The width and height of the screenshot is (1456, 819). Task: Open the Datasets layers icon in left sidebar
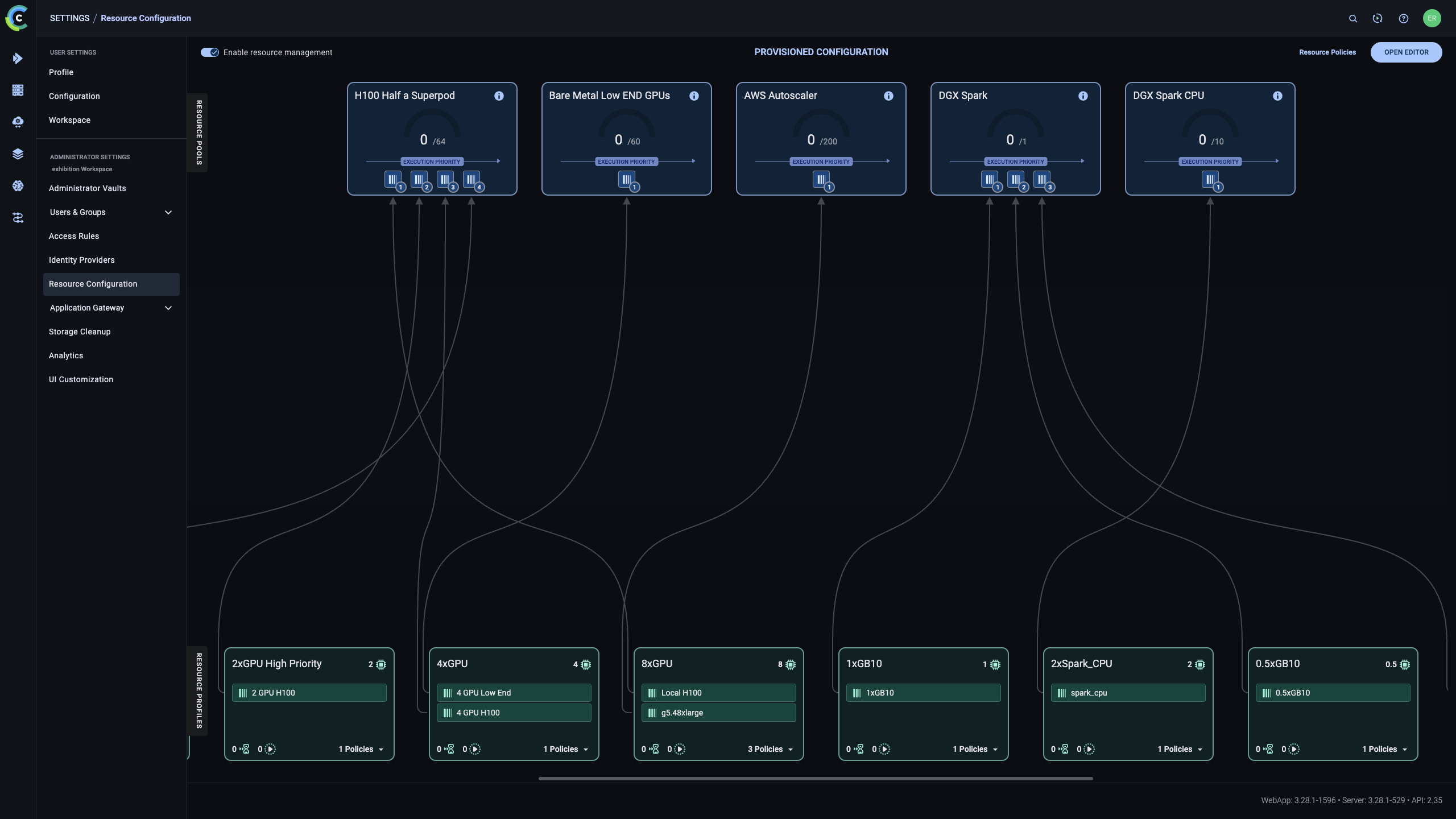point(18,154)
